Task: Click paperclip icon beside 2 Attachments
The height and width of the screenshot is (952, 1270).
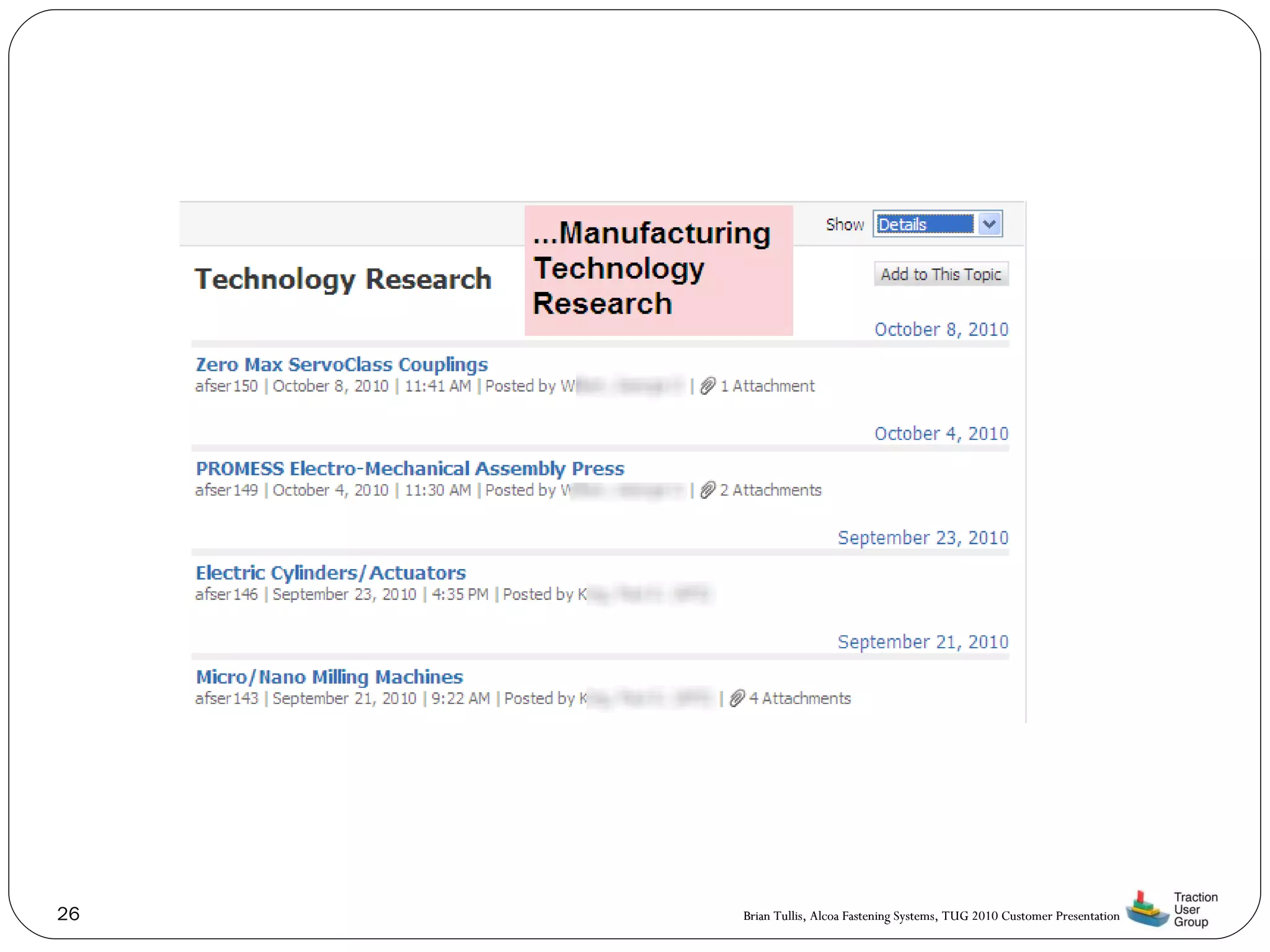Action: click(708, 490)
